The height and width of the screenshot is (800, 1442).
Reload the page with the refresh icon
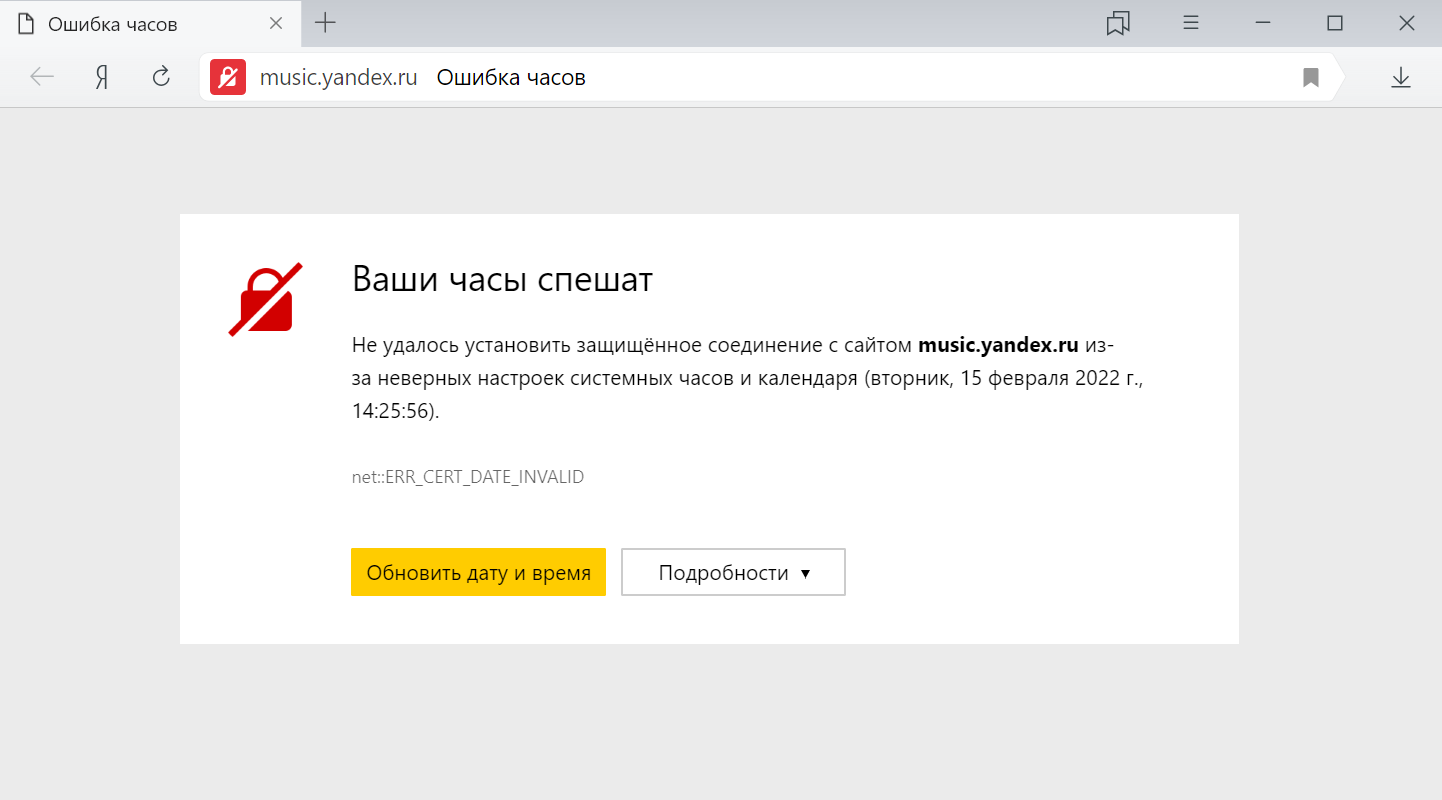point(161,77)
